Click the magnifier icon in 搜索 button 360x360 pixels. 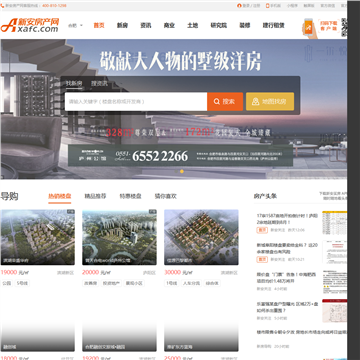click(217, 102)
